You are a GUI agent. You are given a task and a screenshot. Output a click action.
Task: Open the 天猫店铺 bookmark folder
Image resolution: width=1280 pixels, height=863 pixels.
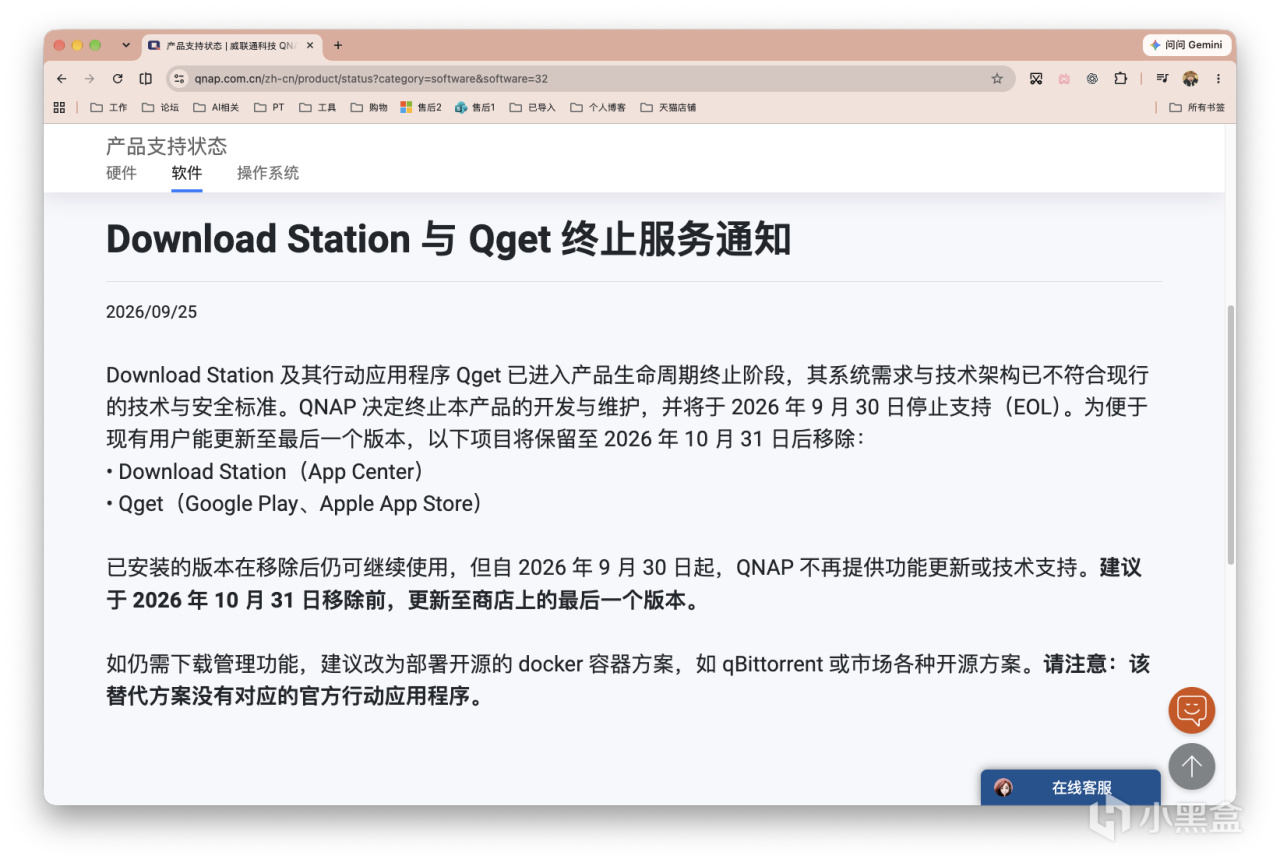668,107
